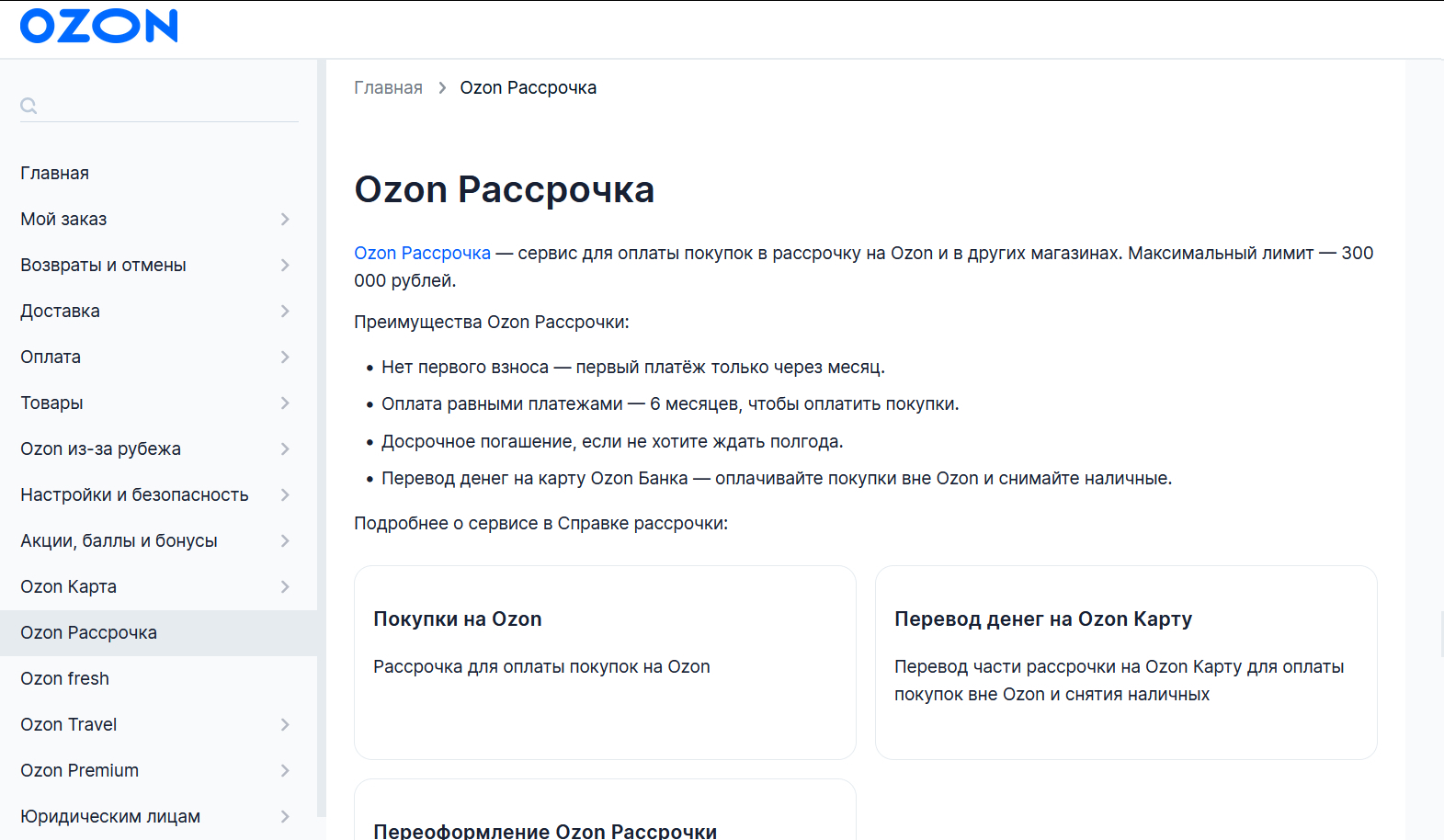Expand the Ozon Карта chevron
The width and height of the screenshot is (1444, 840).
[285, 587]
